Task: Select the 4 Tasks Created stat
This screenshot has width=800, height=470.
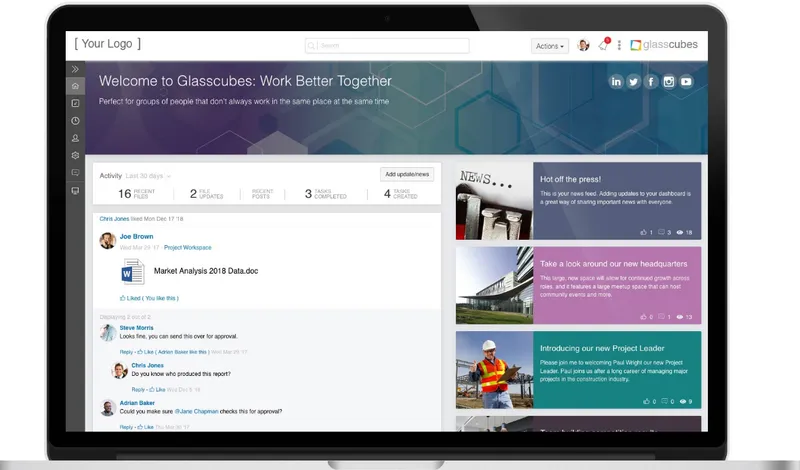Action: [x=401, y=194]
